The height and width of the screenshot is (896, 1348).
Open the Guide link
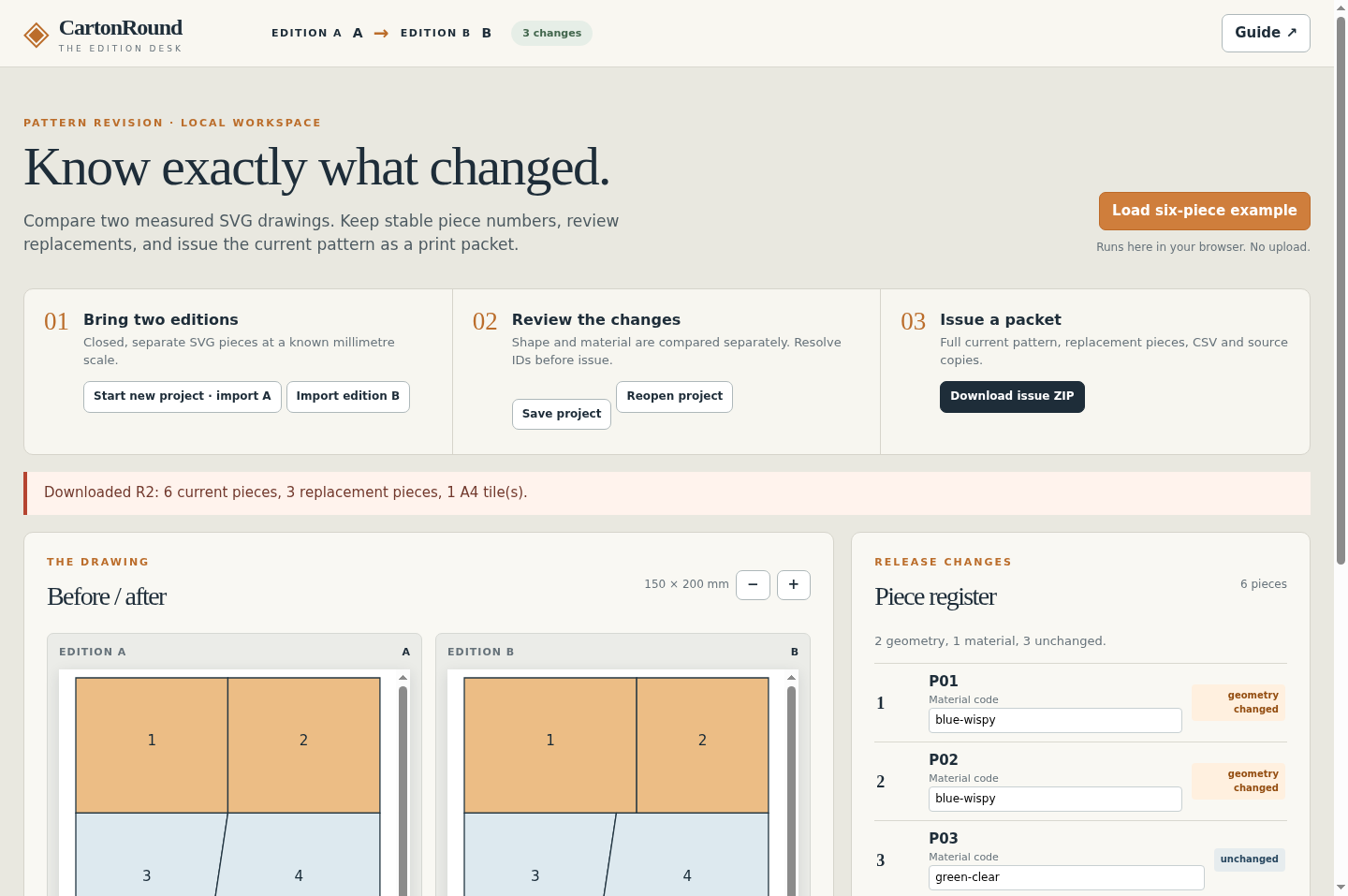point(1266,33)
